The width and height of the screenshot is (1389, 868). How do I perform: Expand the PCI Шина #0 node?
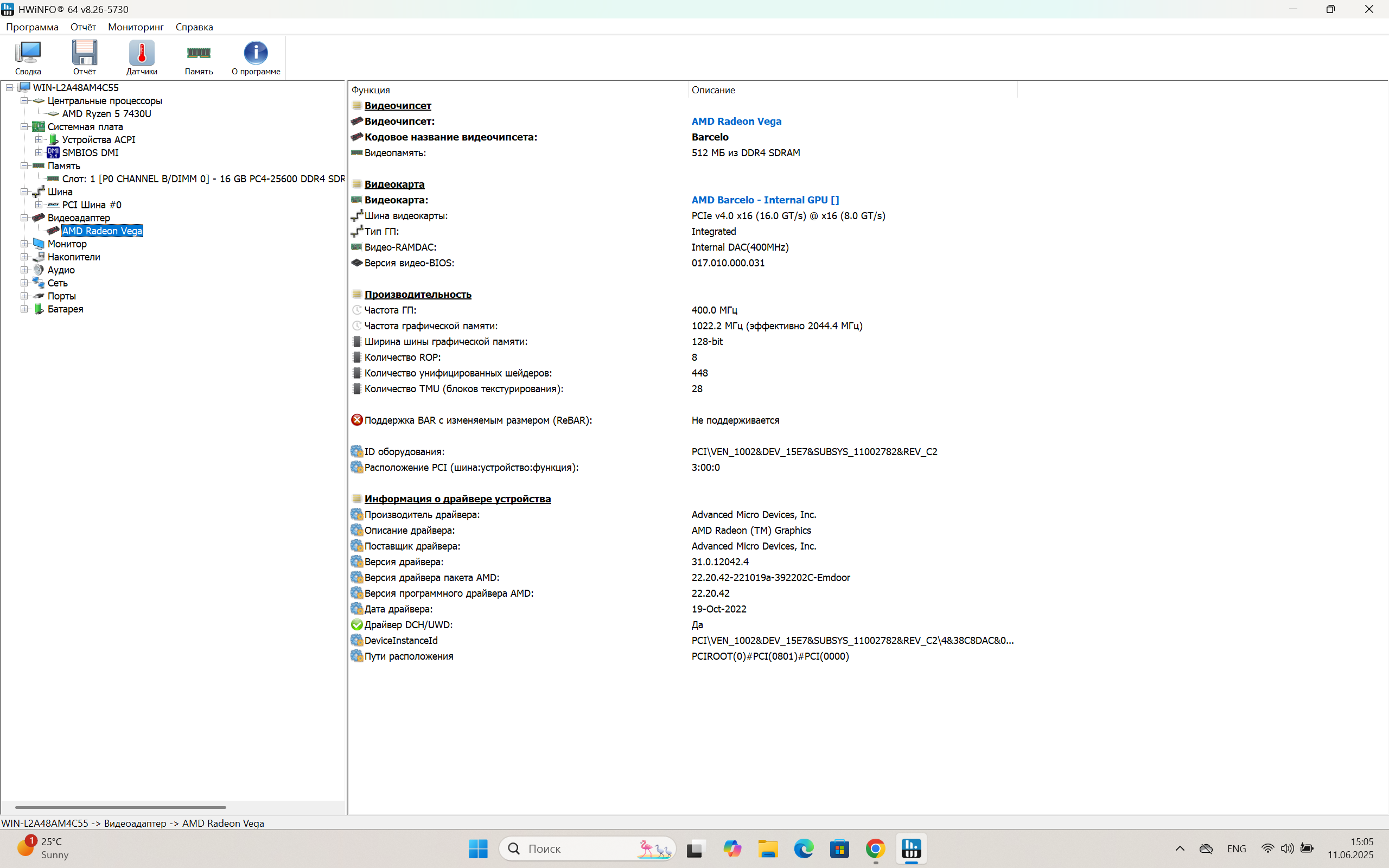(x=39, y=205)
